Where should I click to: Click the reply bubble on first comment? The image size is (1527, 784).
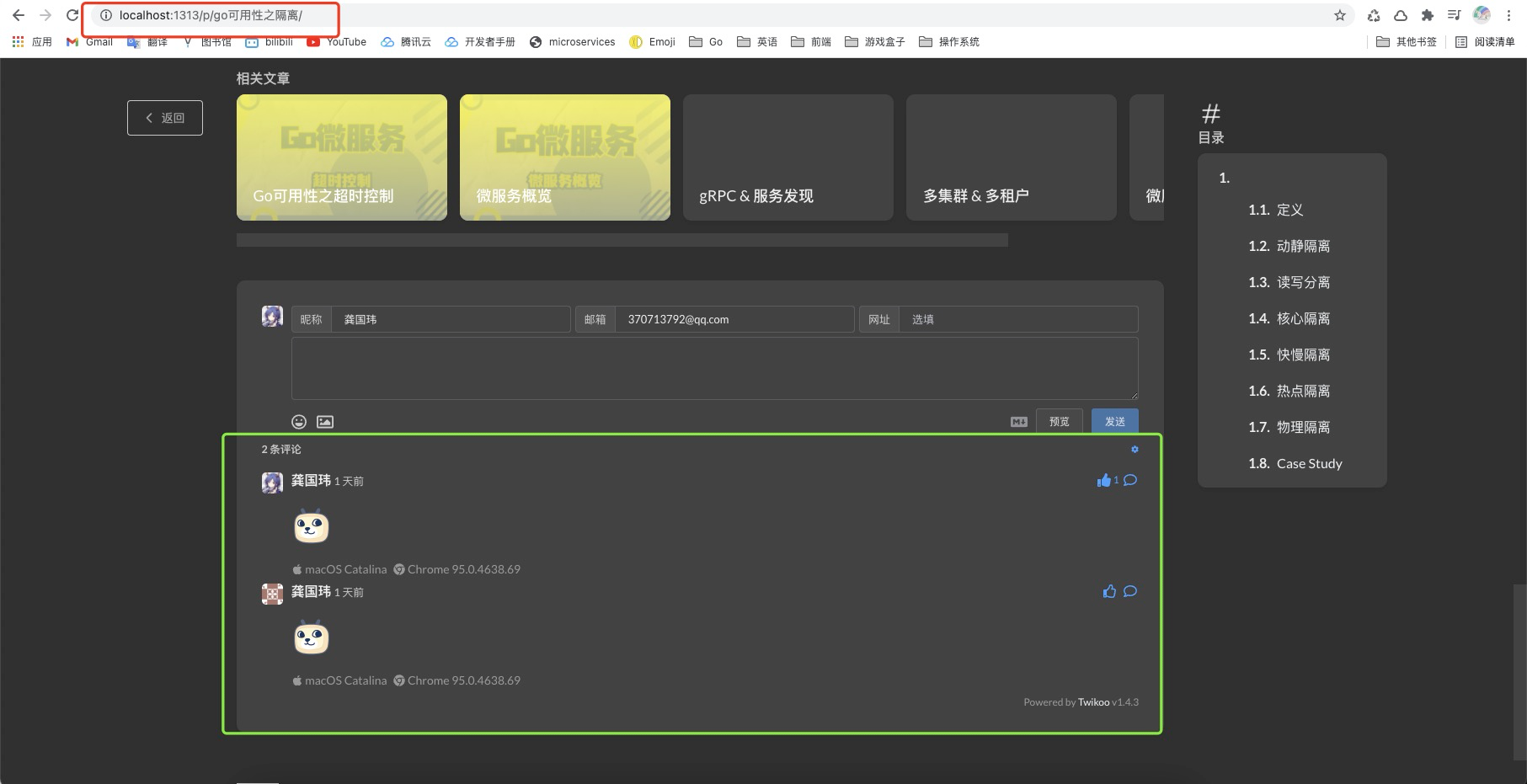coord(1130,480)
